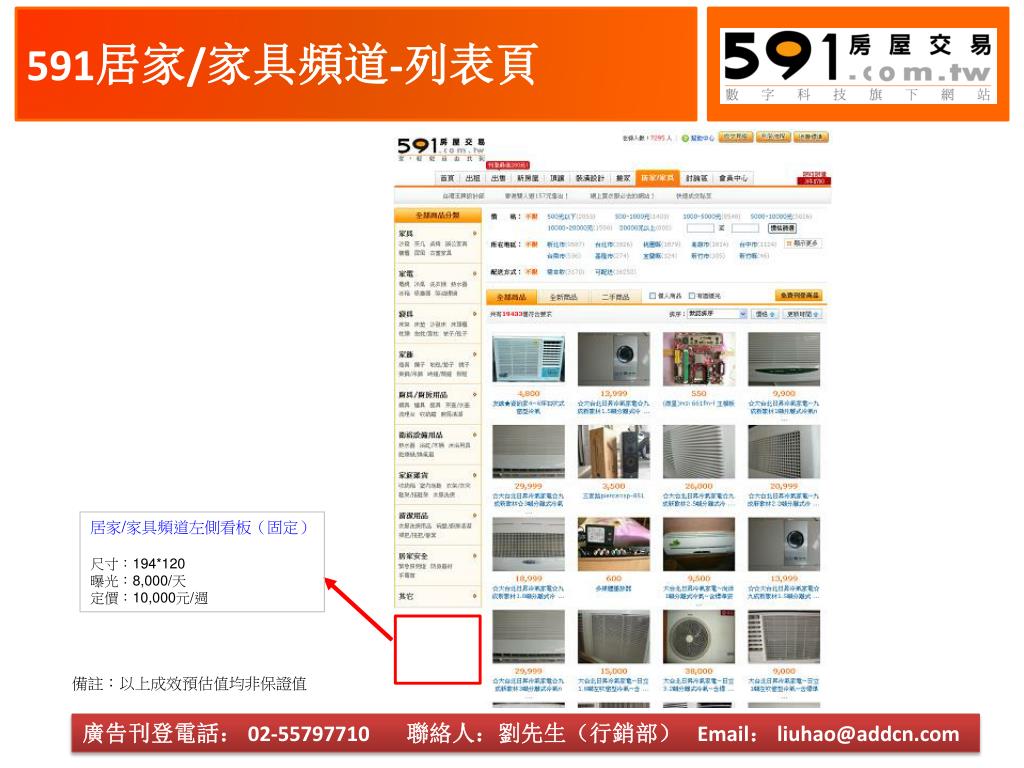1024x768 pixels.
Task: Switch to the 全部商品 tab
Action: tap(511, 297)
